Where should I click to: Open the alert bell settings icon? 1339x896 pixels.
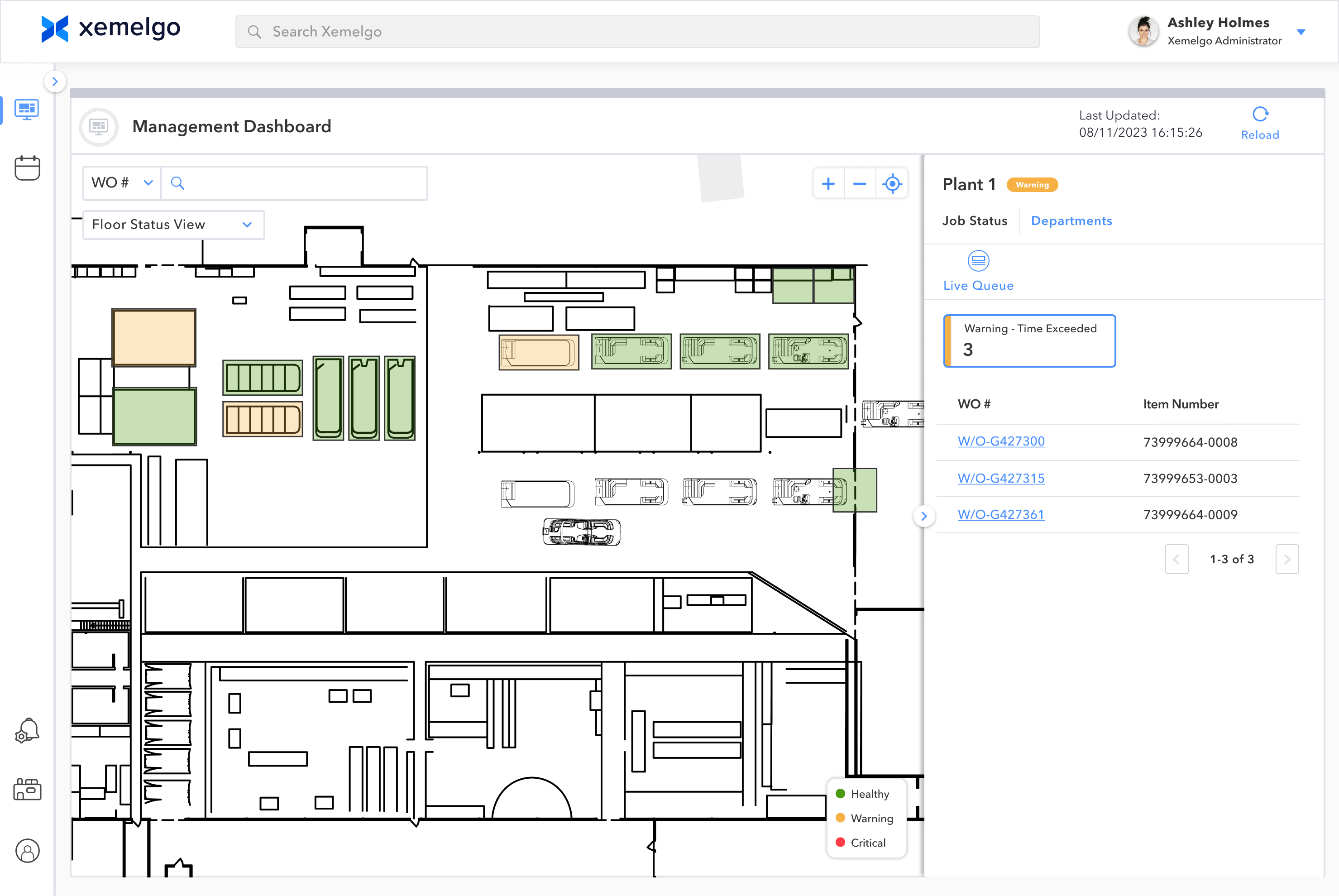pyautogui.click(x=27, y=730)
